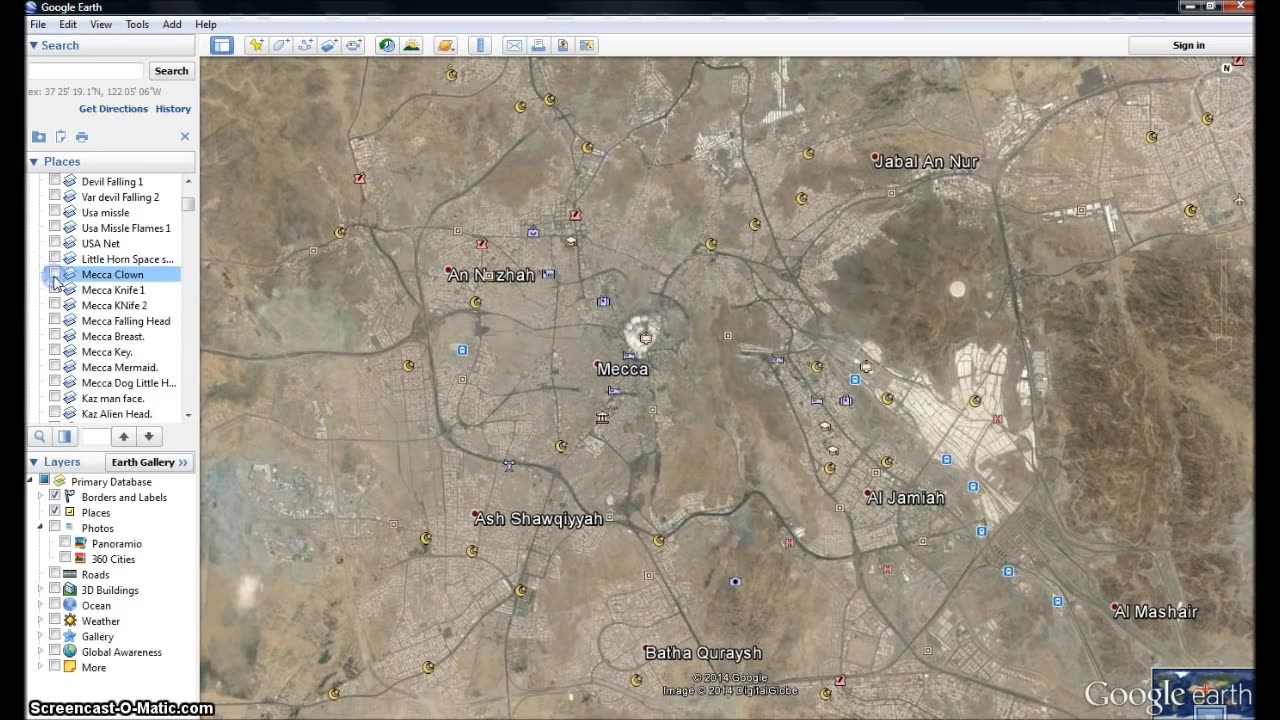Click the Primary Database layer icon

click(59, 481)
